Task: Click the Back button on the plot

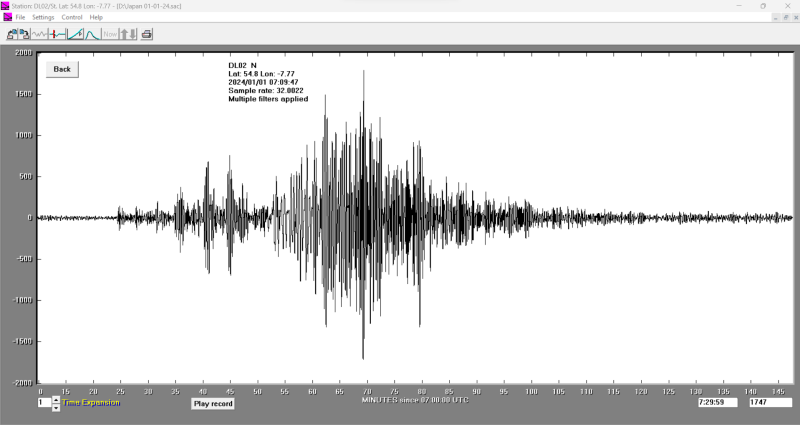Action: (62, 69)
